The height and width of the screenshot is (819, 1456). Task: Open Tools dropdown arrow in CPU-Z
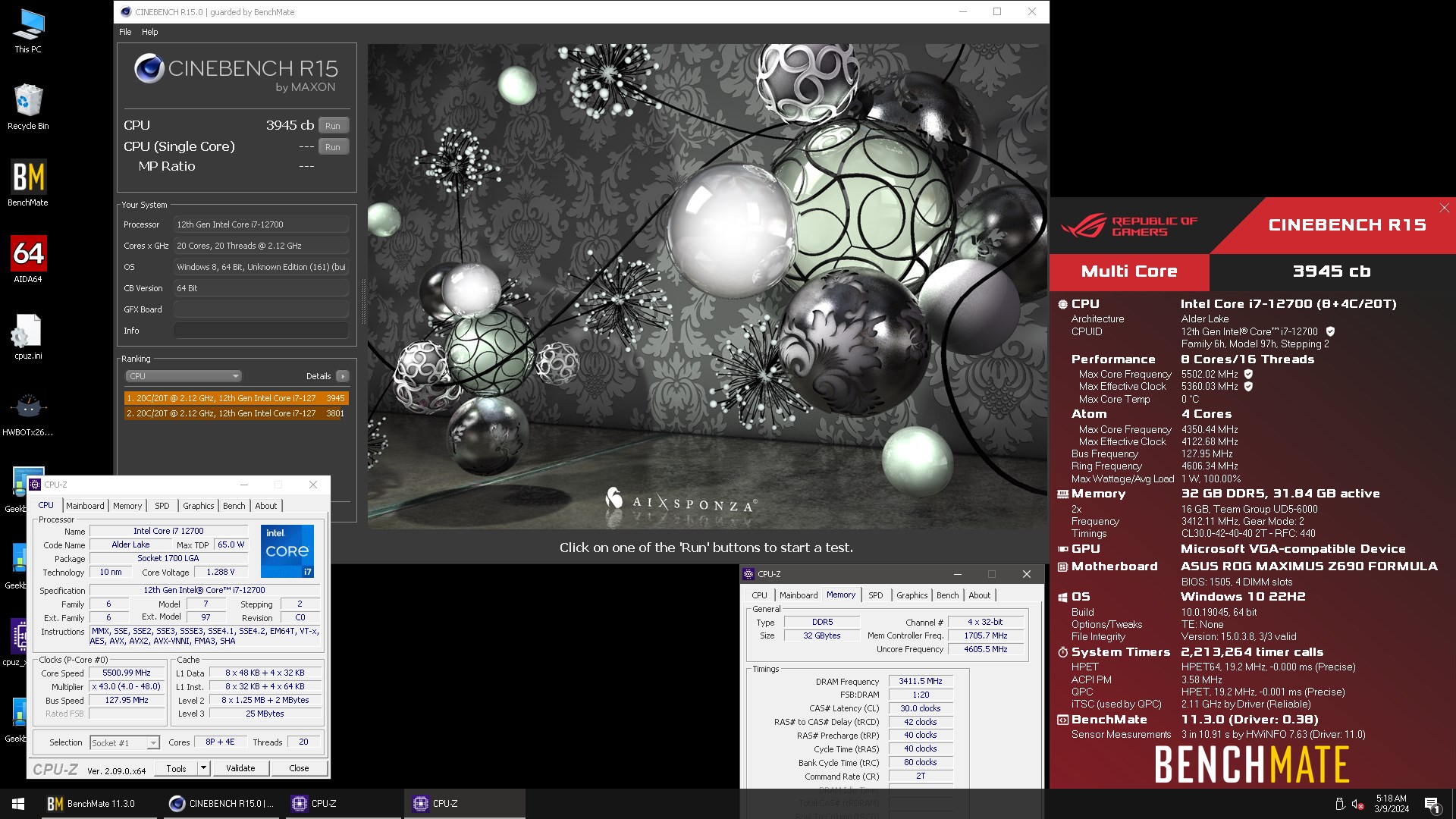[x=203, y=768]
